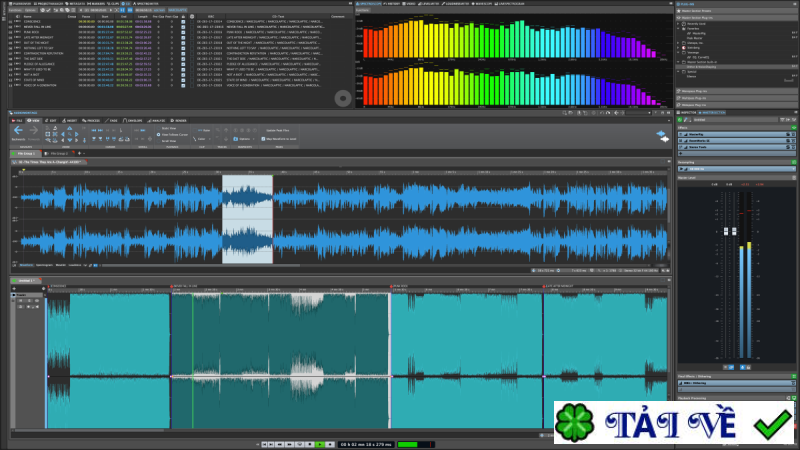This screenshot has width=800, height=450.
Task: Click the right master level fader
Action: coord(733,231)
